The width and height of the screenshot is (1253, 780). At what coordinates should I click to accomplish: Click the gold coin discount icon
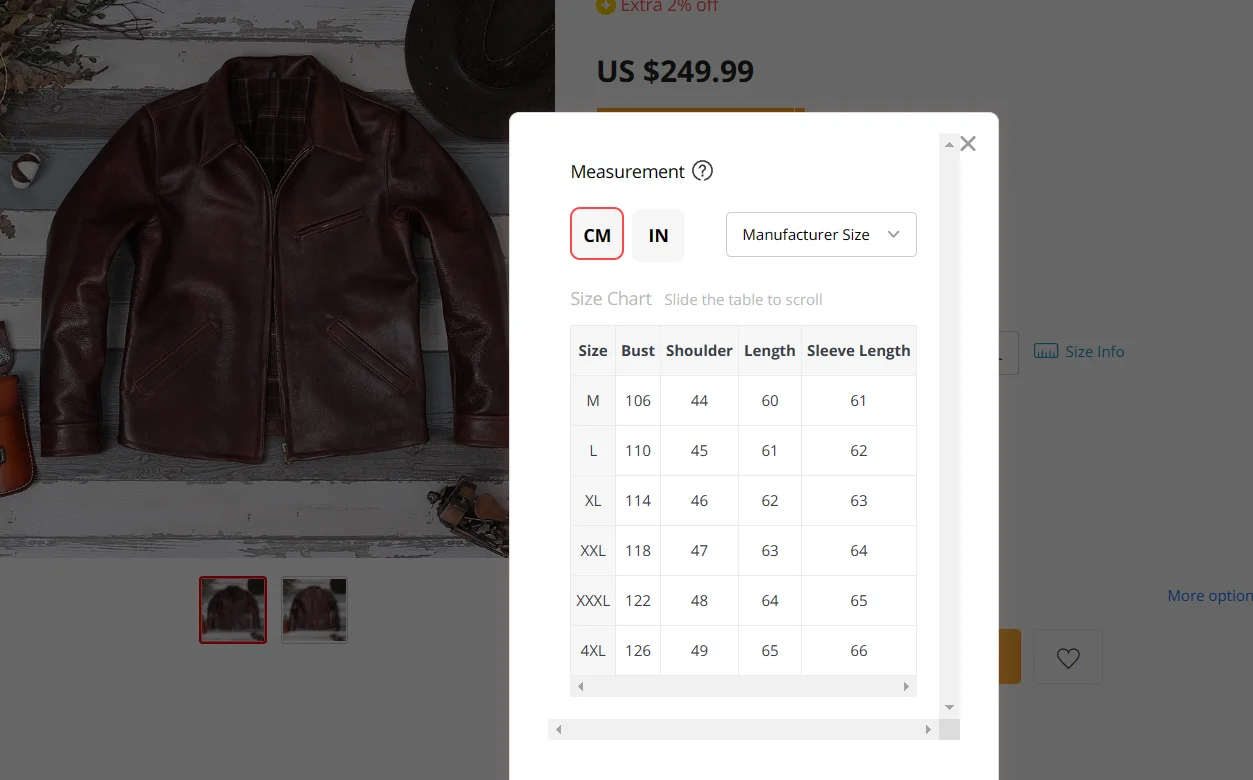click(x=605, y=6)
